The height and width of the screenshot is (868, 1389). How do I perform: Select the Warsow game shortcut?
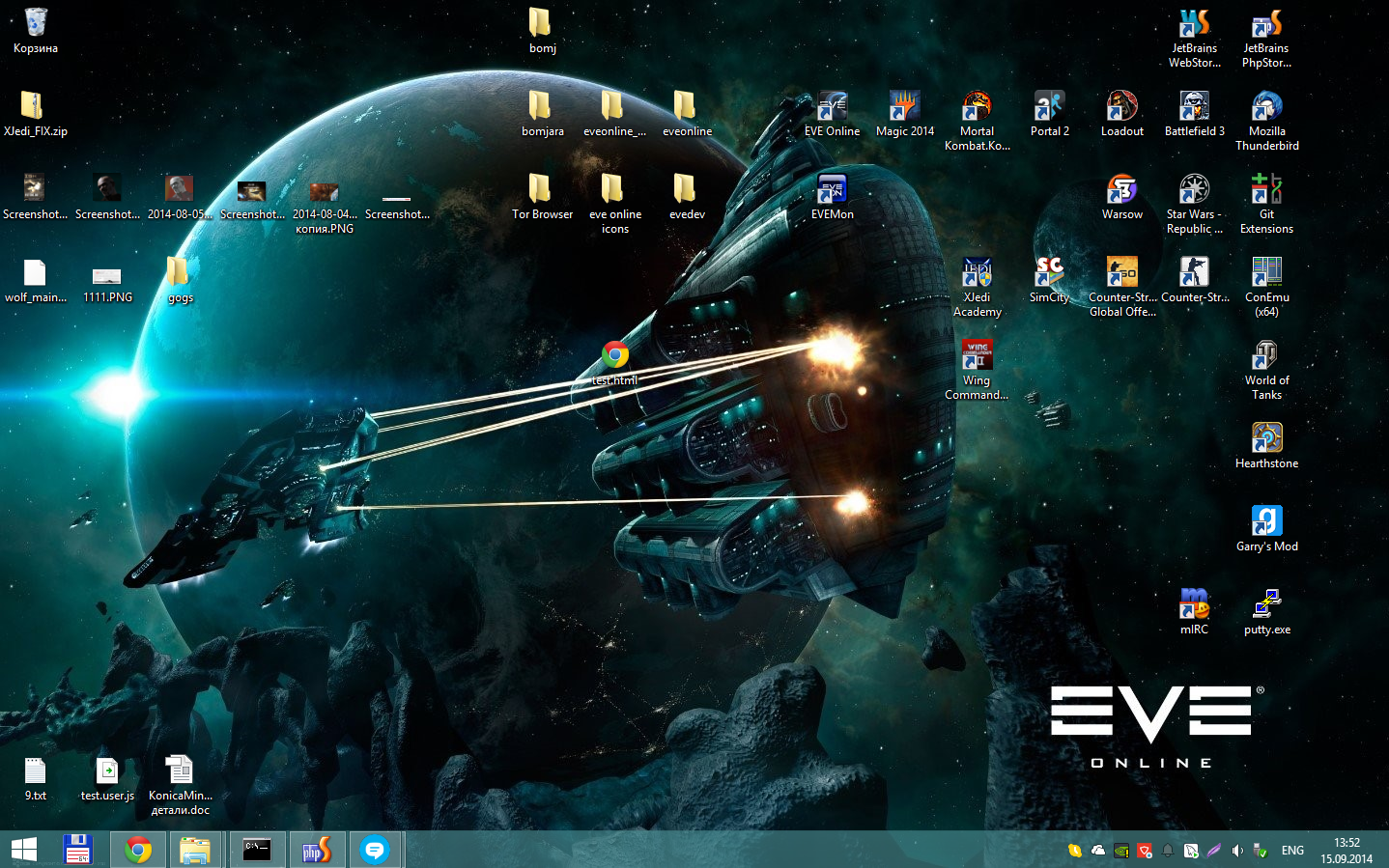1121,197
